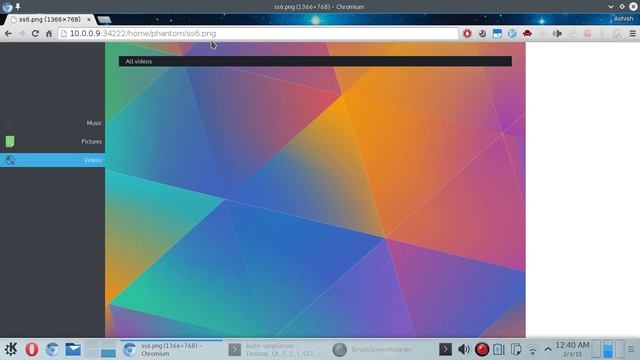Pin the window using the title bar pin icon

click(x=18, y=6)
